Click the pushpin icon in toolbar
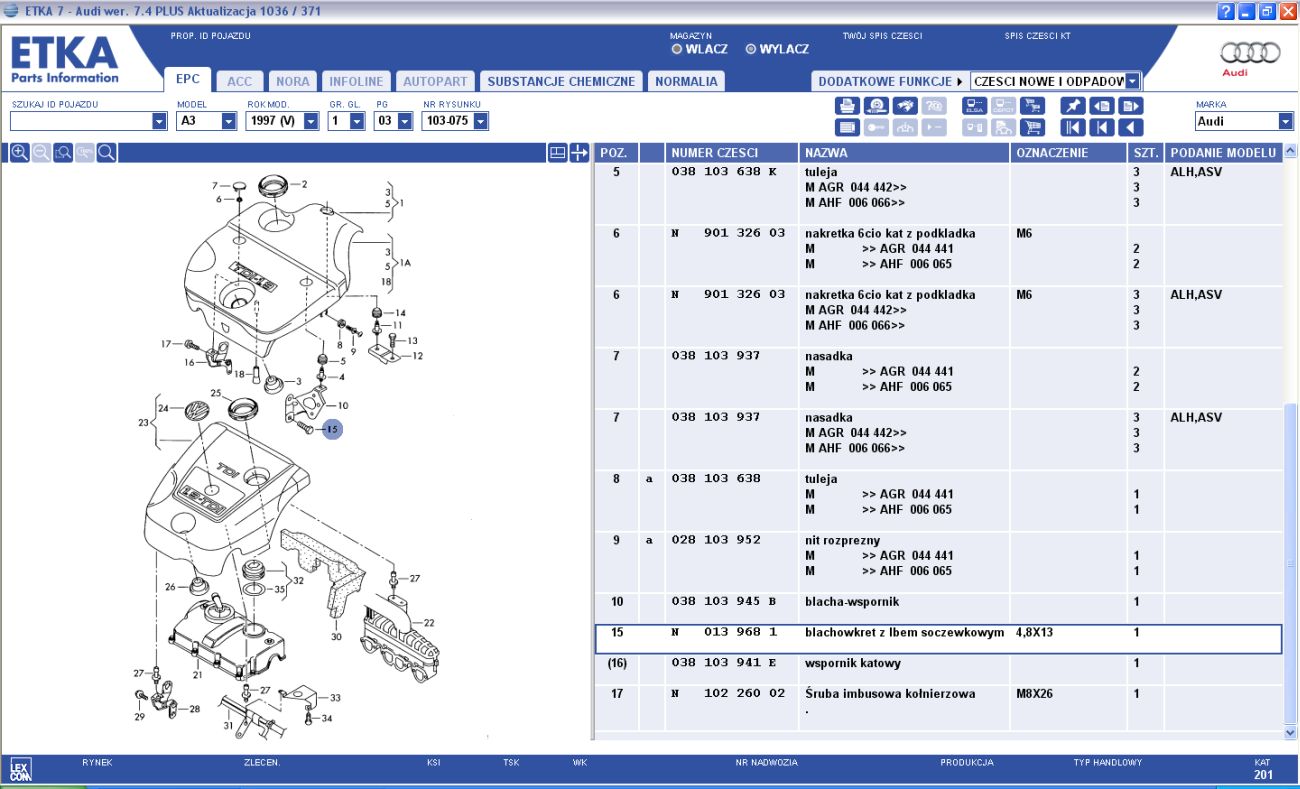 (1073, 106)
